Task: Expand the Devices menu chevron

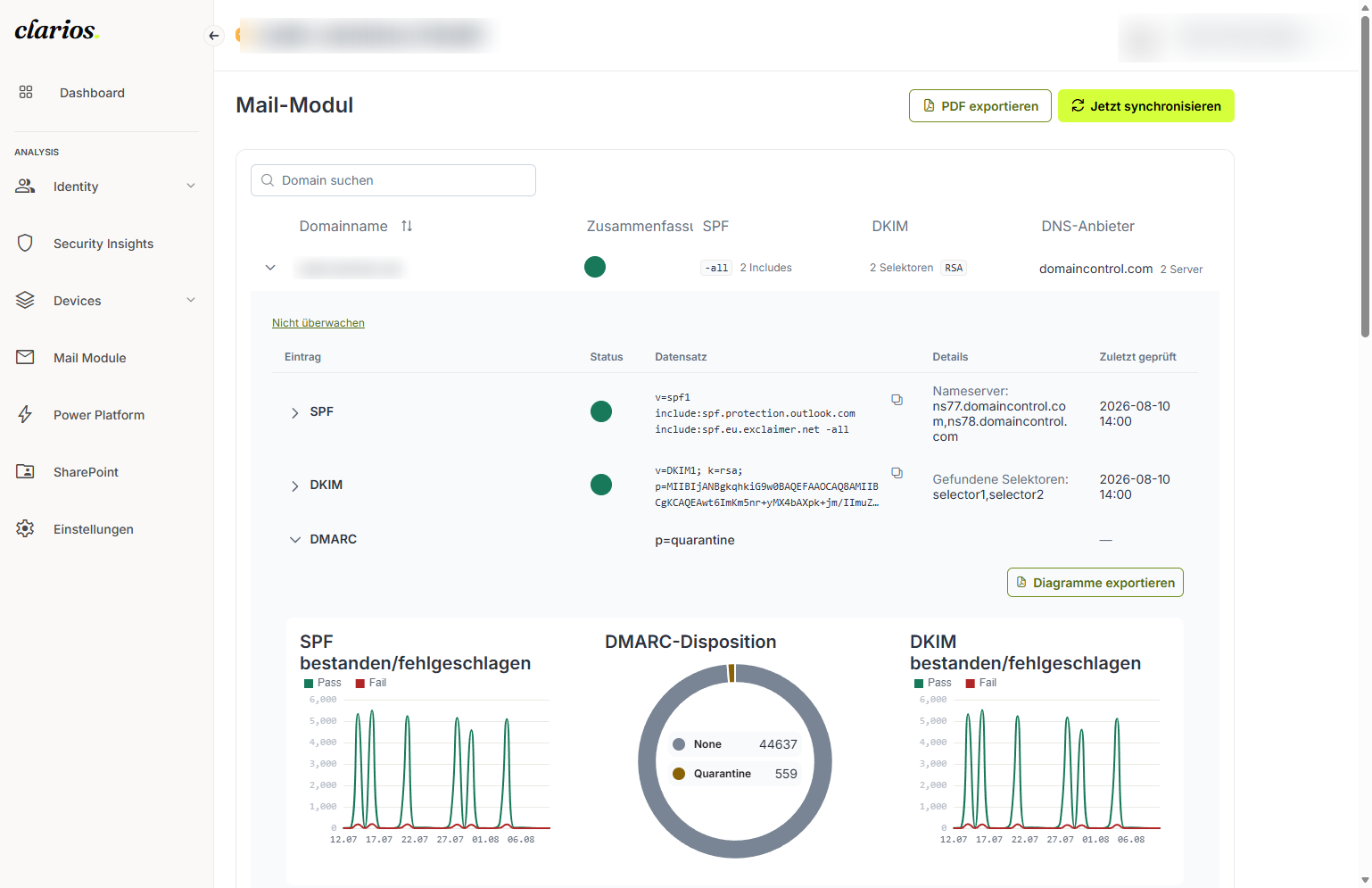Action: pyautogui.click(x=191, y=300)
